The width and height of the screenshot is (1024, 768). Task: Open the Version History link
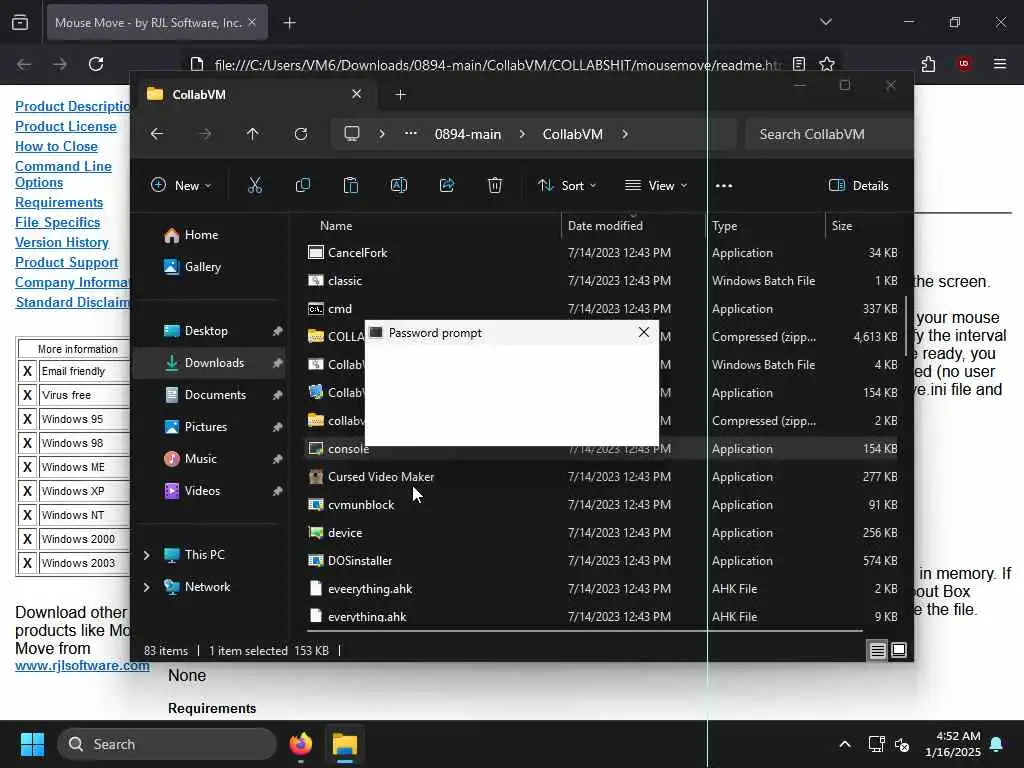(62, 242)
